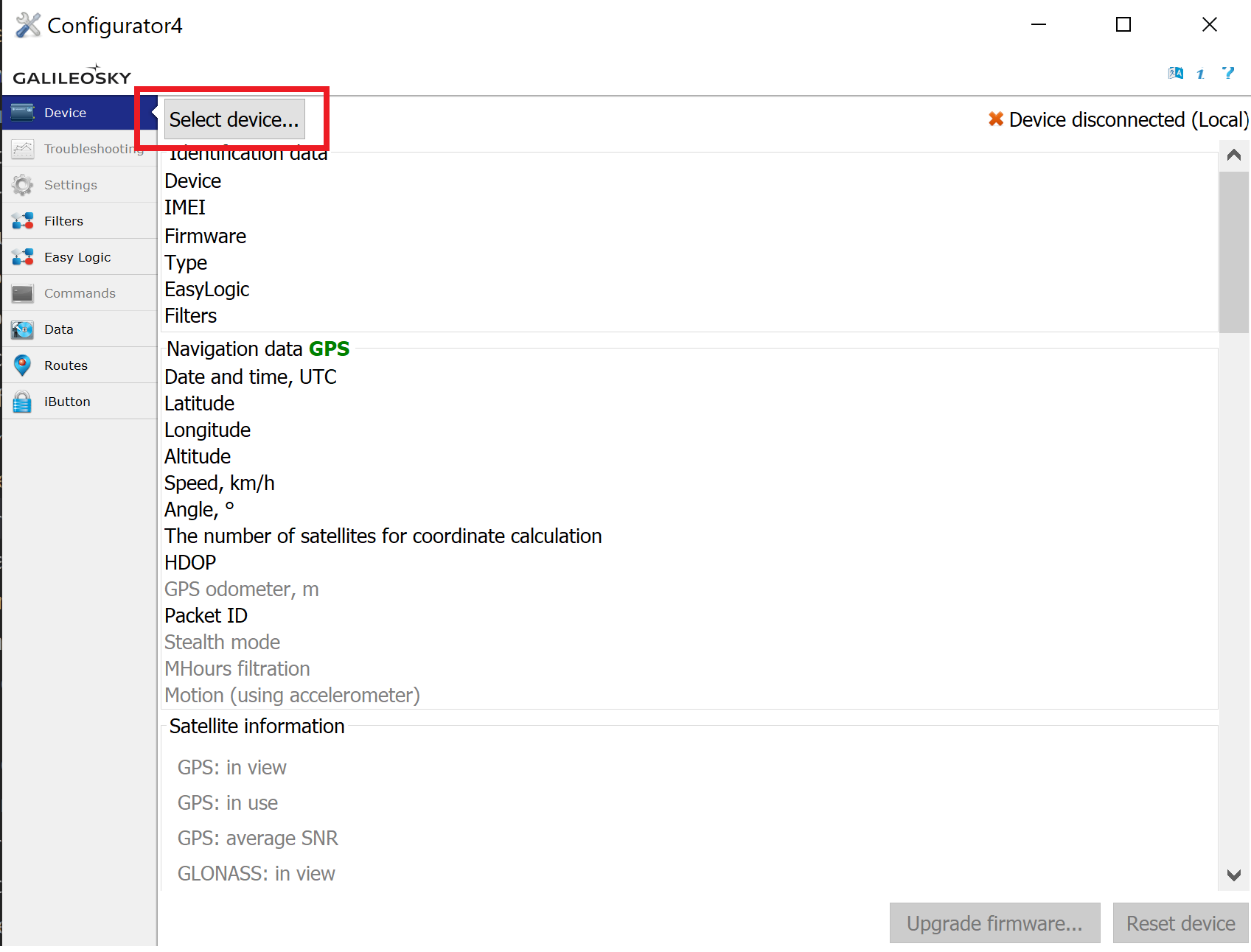
Task: Select the Date and time, UTC row
Action: click(251, 377)
